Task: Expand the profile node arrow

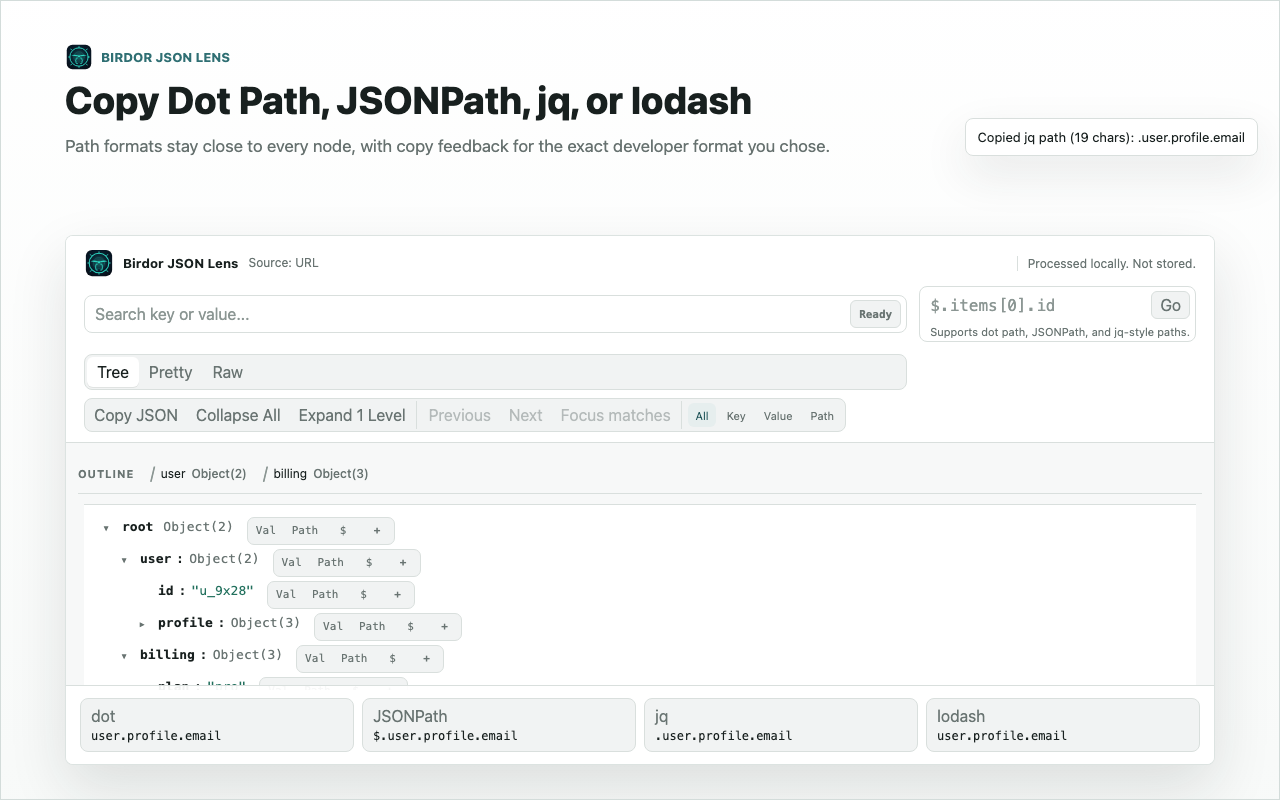Action: point(142,623)
